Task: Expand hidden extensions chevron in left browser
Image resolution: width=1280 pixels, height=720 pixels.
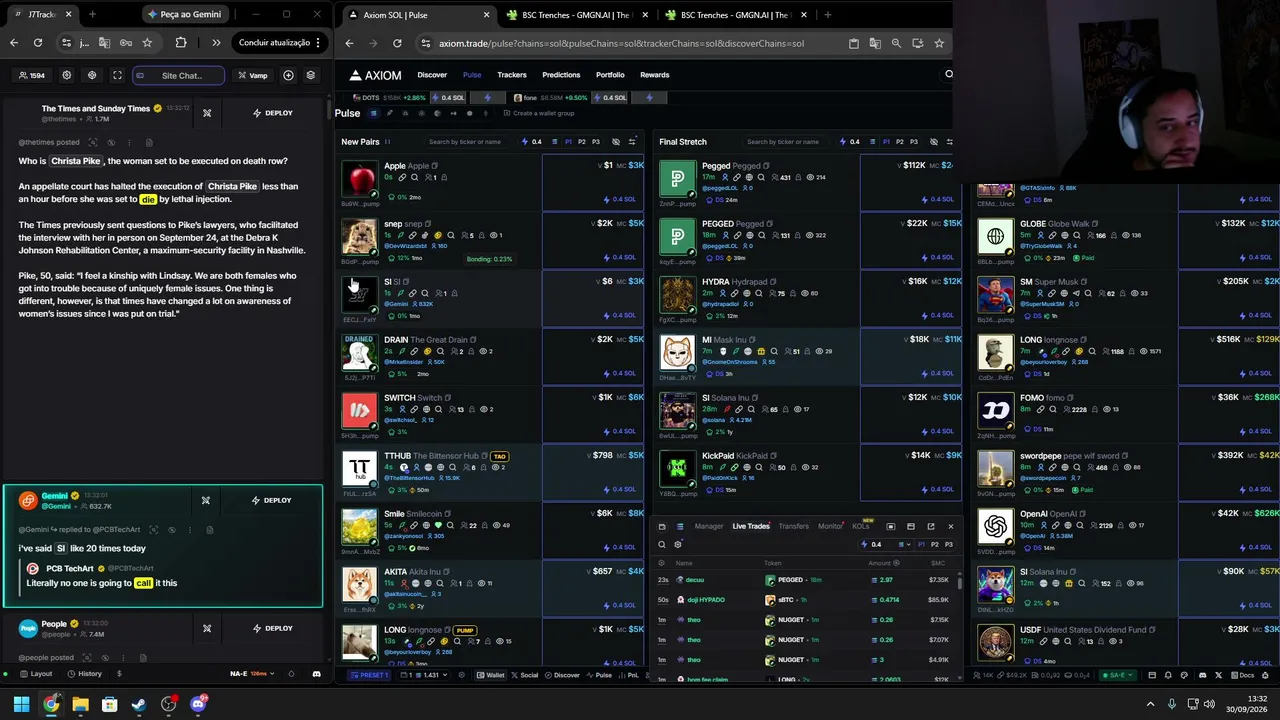Action: [216, 43]
